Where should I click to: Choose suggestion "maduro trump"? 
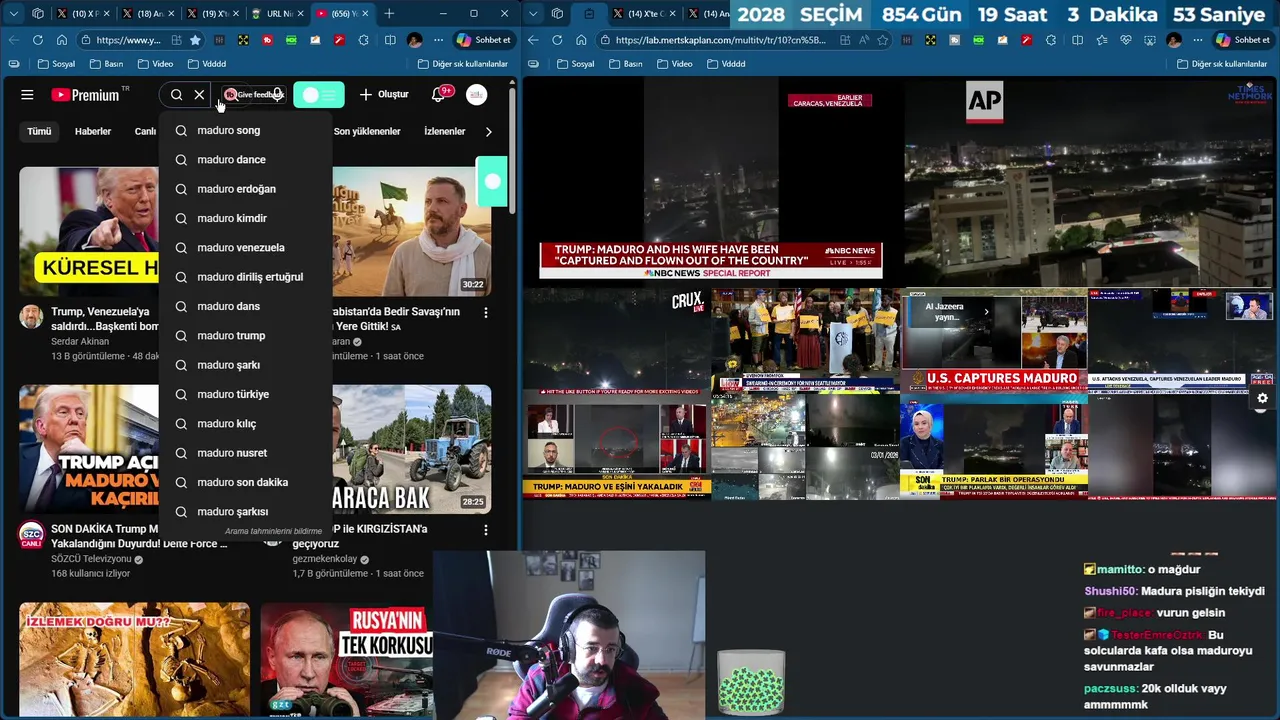(245, 336)
